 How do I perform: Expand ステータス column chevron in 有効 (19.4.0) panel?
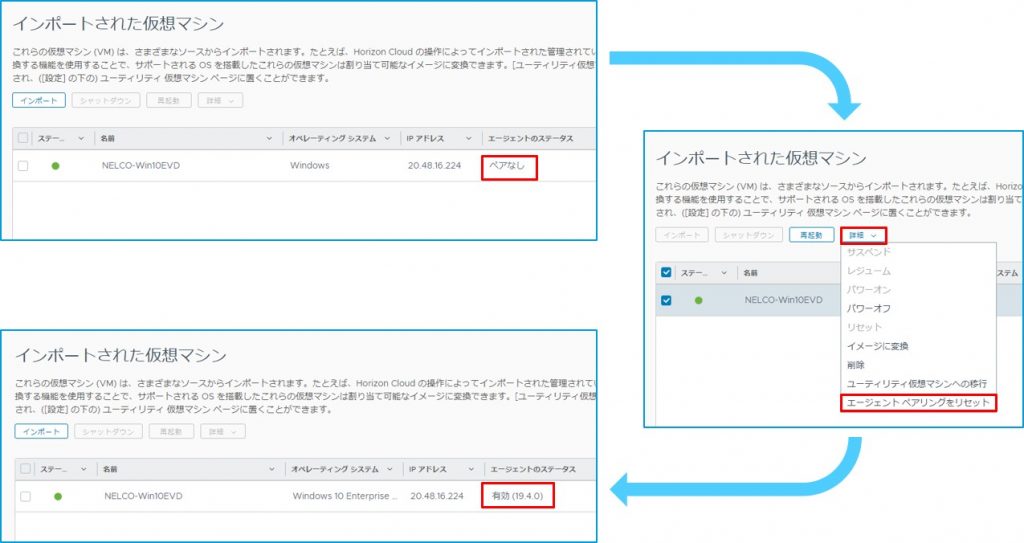pos(84,469)
